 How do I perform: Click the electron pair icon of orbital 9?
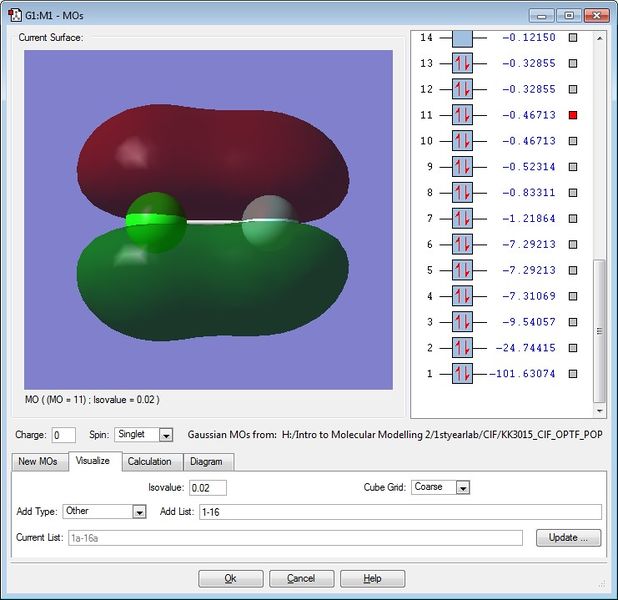click(x=462, y=167)
